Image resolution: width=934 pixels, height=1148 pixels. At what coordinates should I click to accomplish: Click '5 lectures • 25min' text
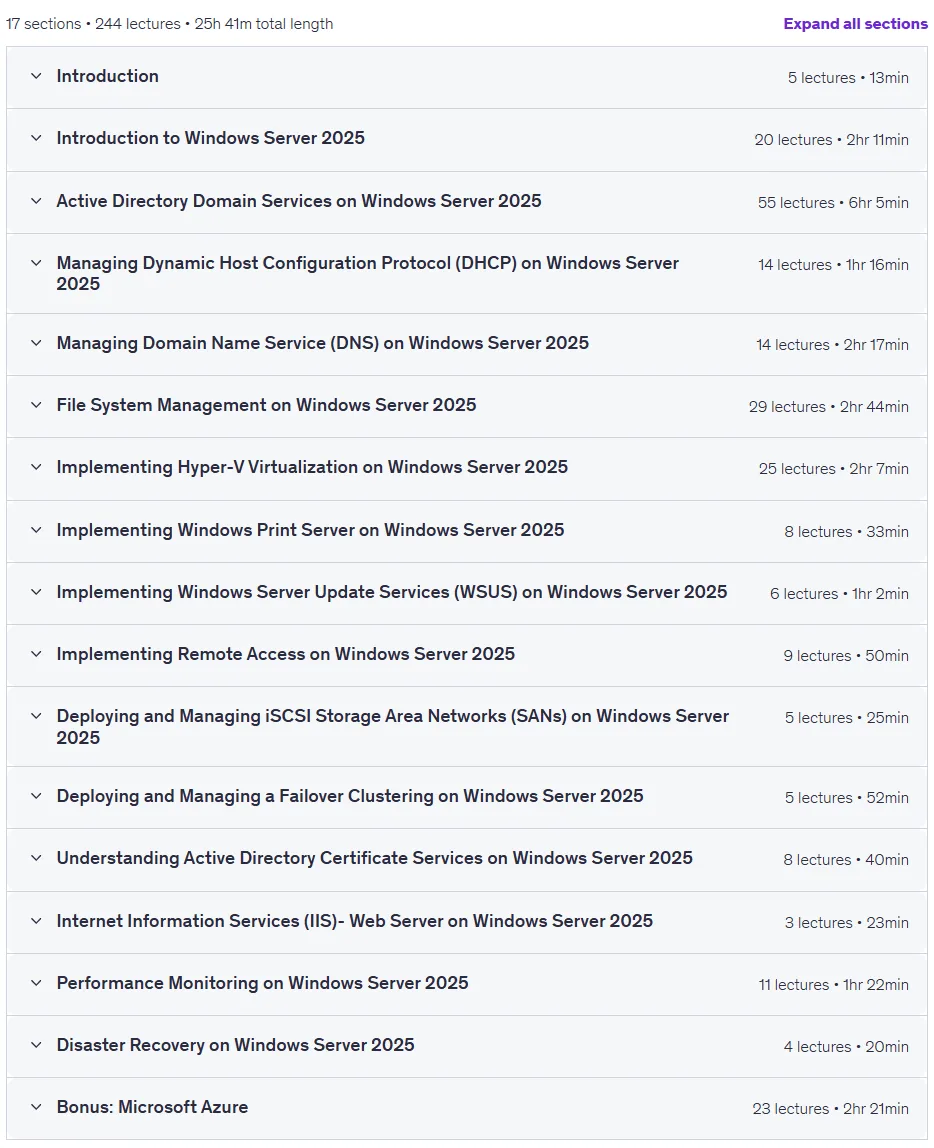(847, 718)
